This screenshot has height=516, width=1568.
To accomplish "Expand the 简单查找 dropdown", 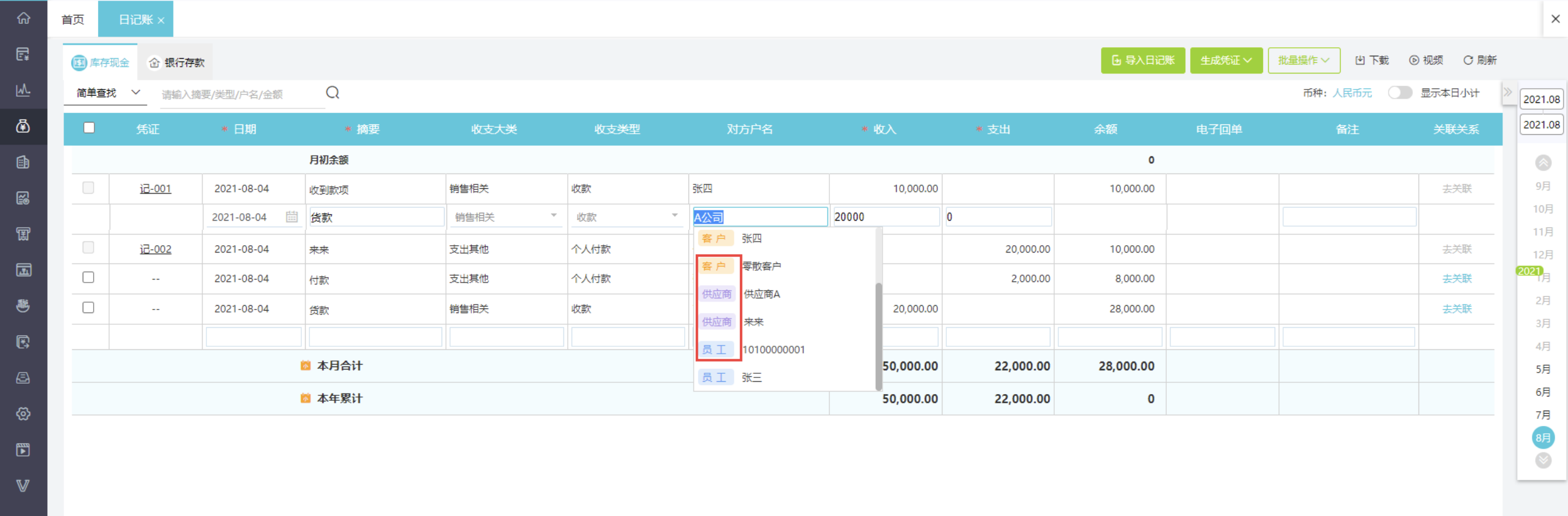I will (x=108, y=93).
